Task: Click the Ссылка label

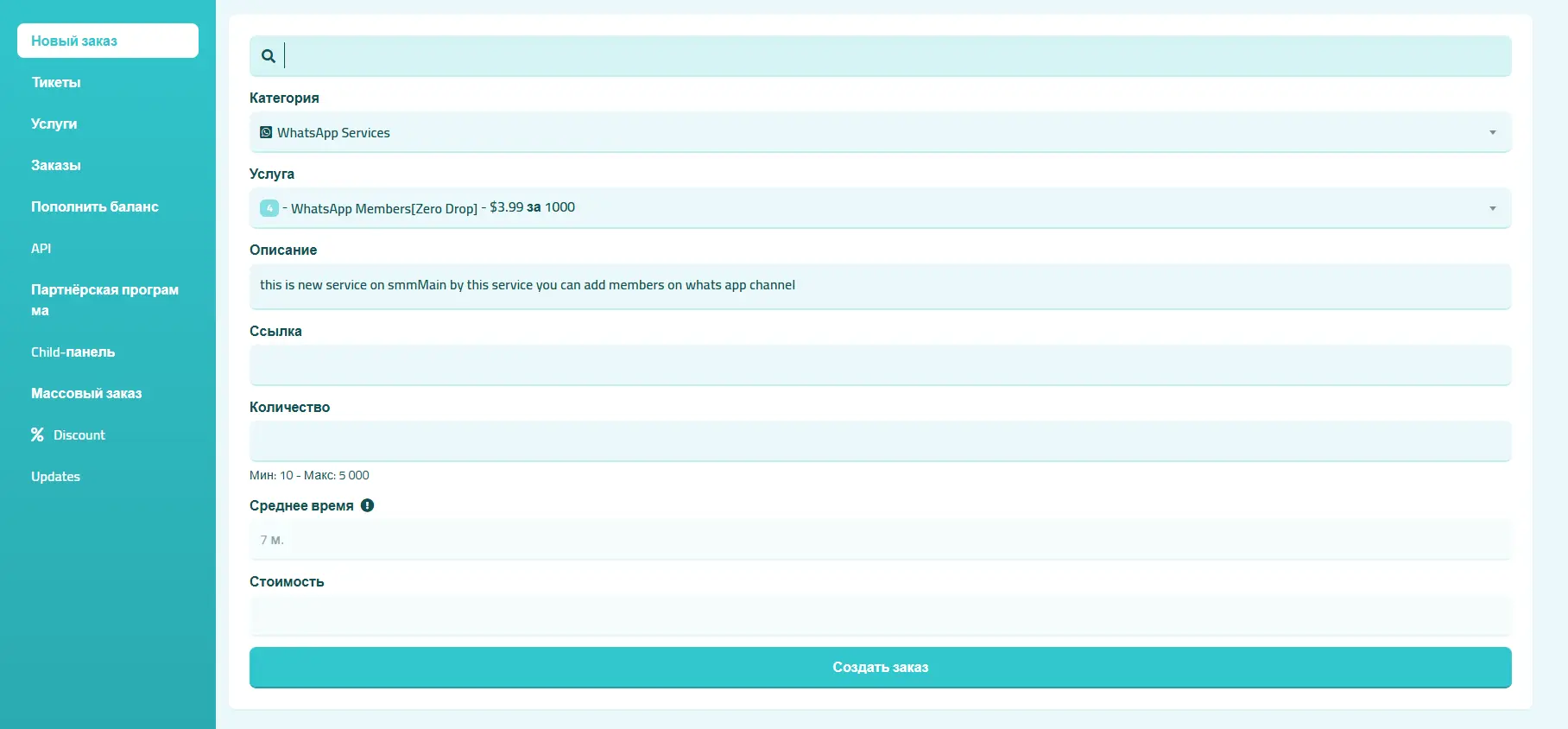Action: pyautogui.click(x=275, y=331)
